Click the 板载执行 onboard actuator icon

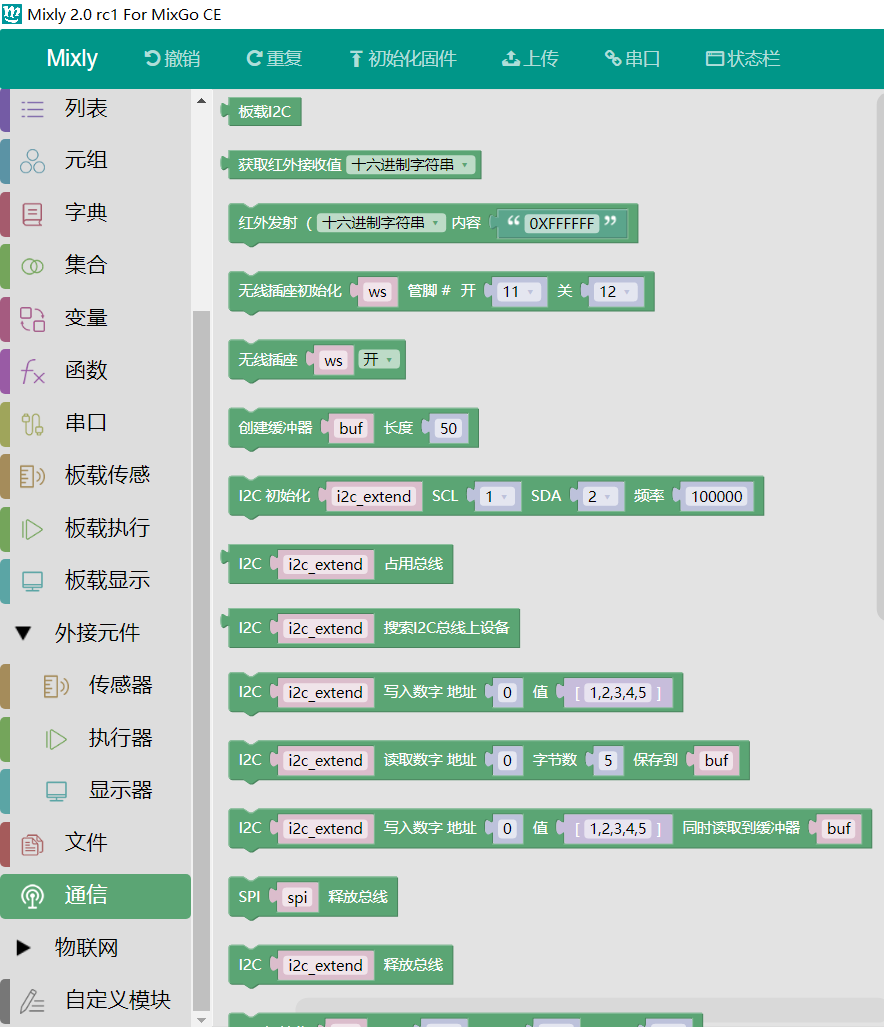32,529
